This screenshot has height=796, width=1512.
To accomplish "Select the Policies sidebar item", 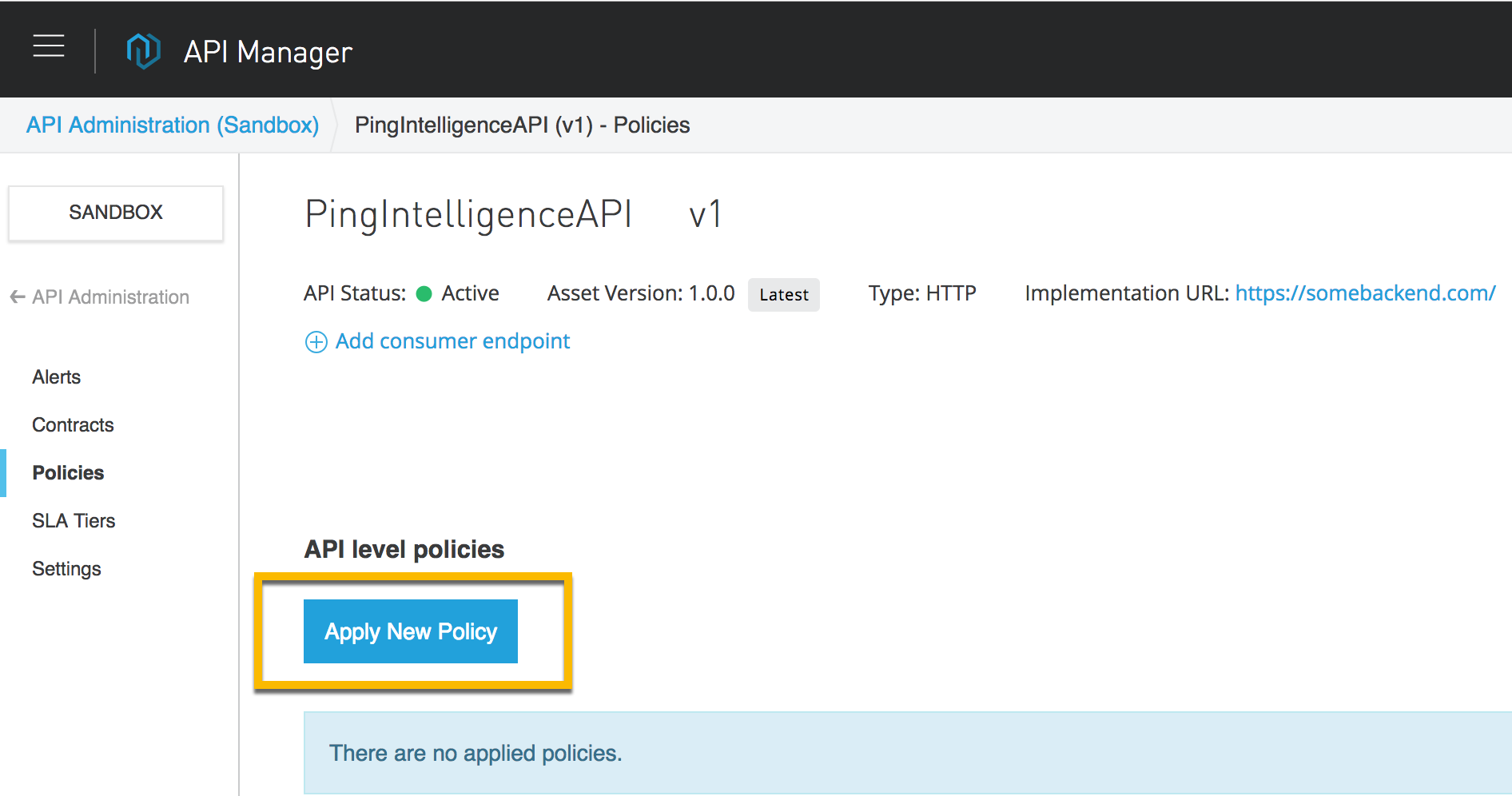I will click(x=68, y=473).
